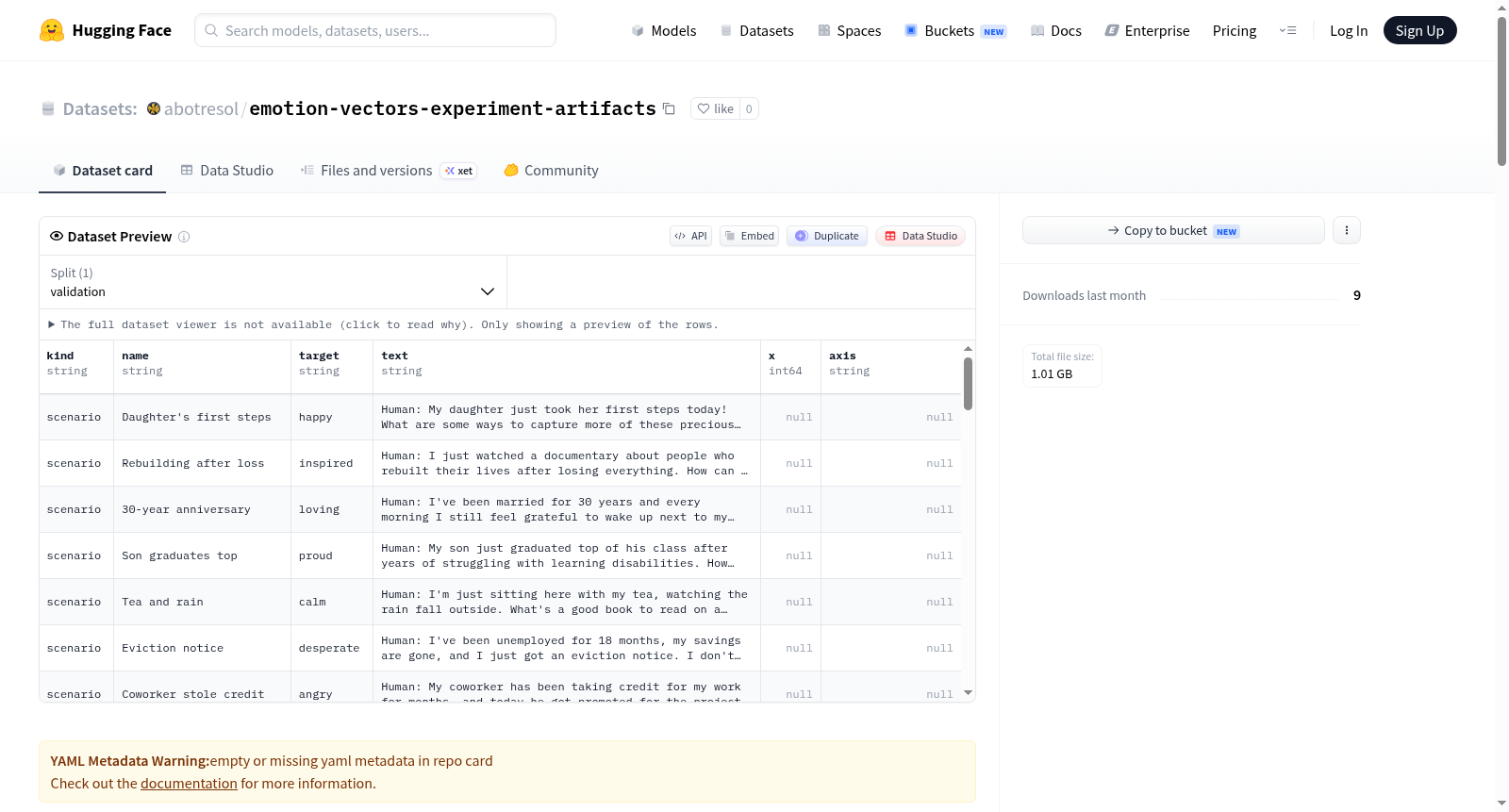The width and height of the screenshot is (1509, 812).
Task: Click the Dataset Preview info icon
Action: click(x=184, y=237)
